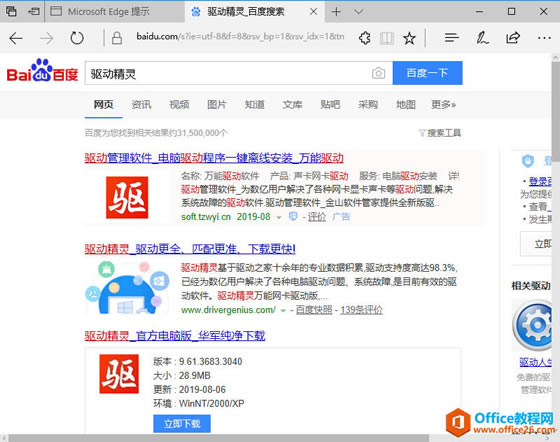Click the camera image search icon
Viewport: 560px width, 442px height.
pos(379,73)
